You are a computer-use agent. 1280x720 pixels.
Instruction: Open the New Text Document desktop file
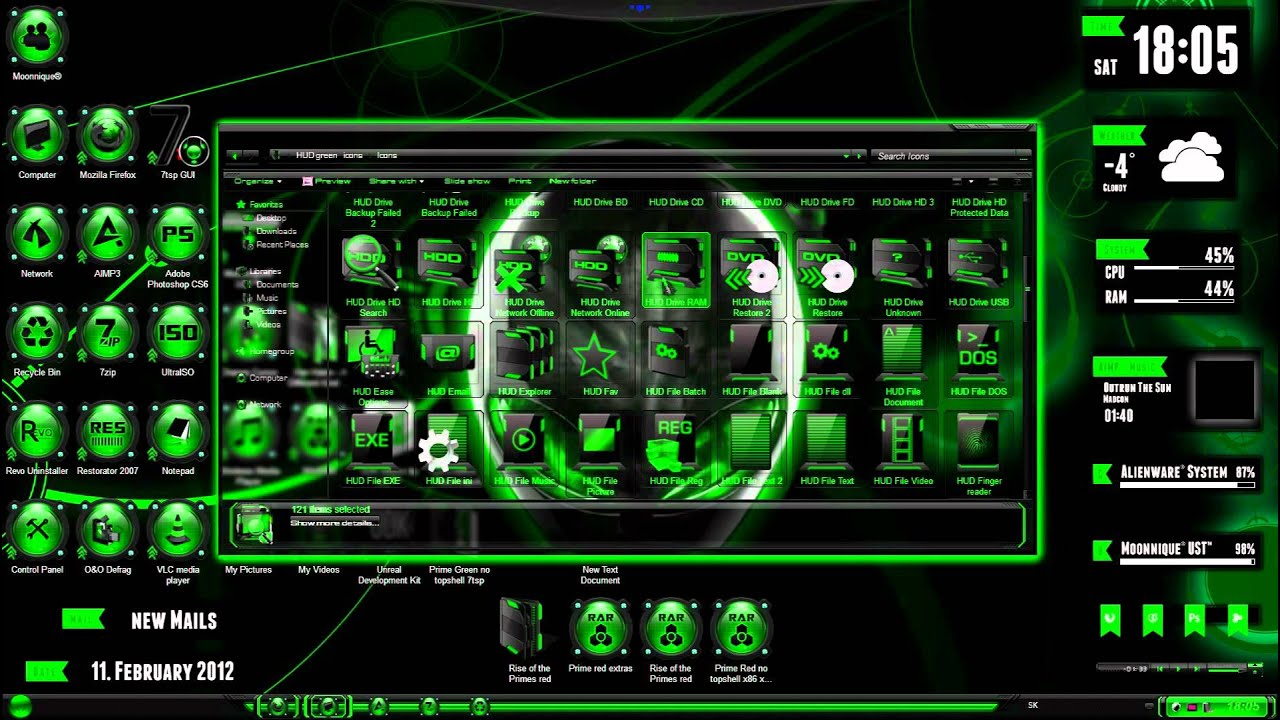click(x=600, y=575)
